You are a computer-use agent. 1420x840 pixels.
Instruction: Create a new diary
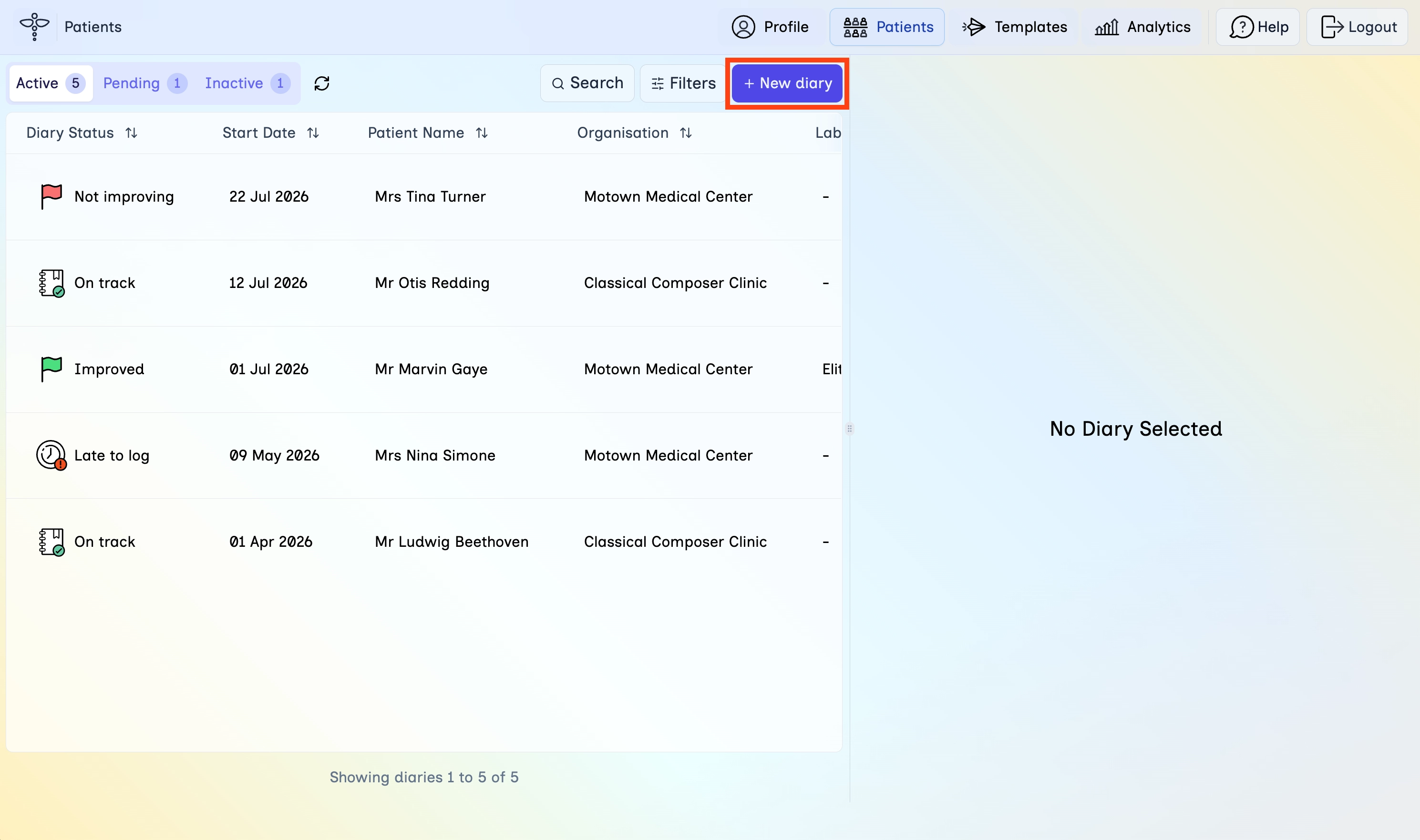pos(787,83)
